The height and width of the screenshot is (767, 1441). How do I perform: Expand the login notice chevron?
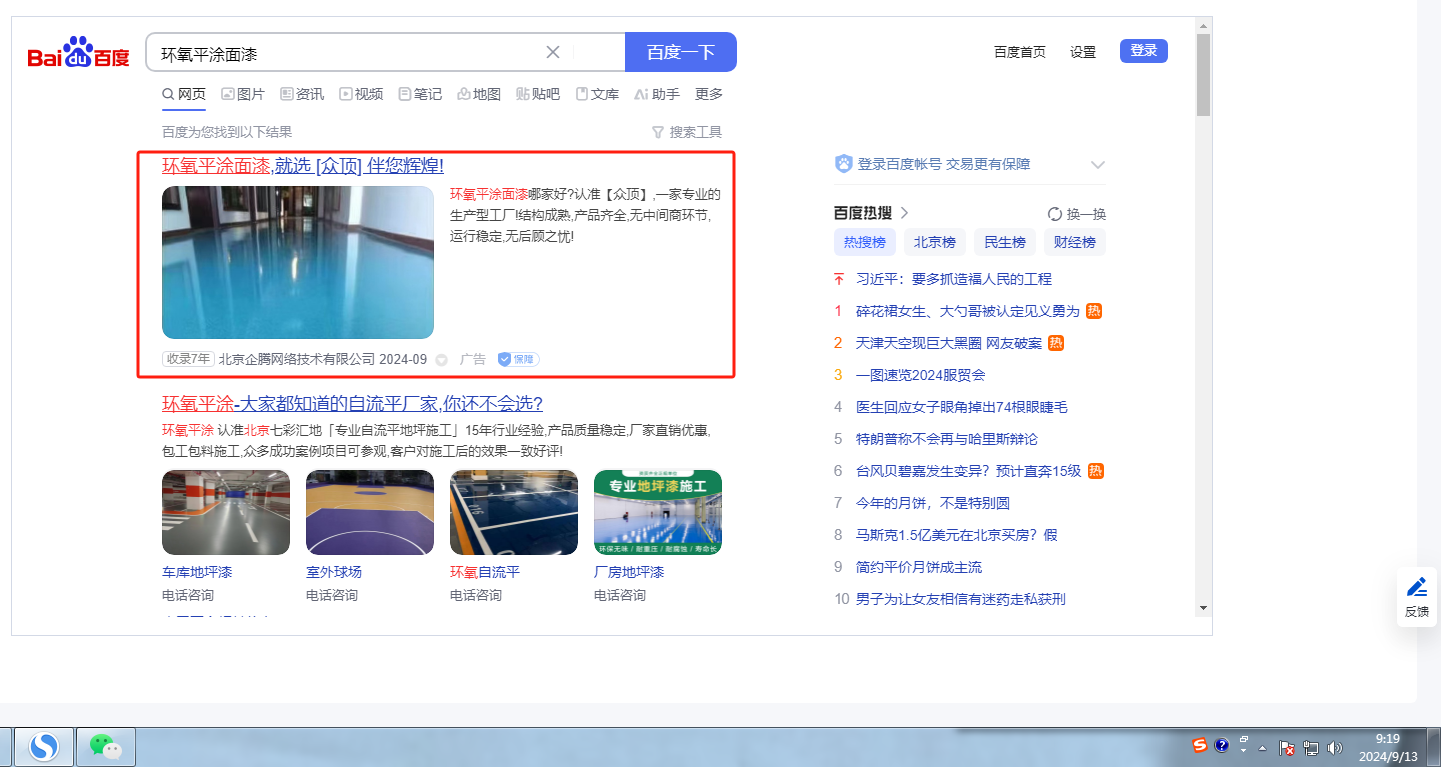click(1098, 165)
